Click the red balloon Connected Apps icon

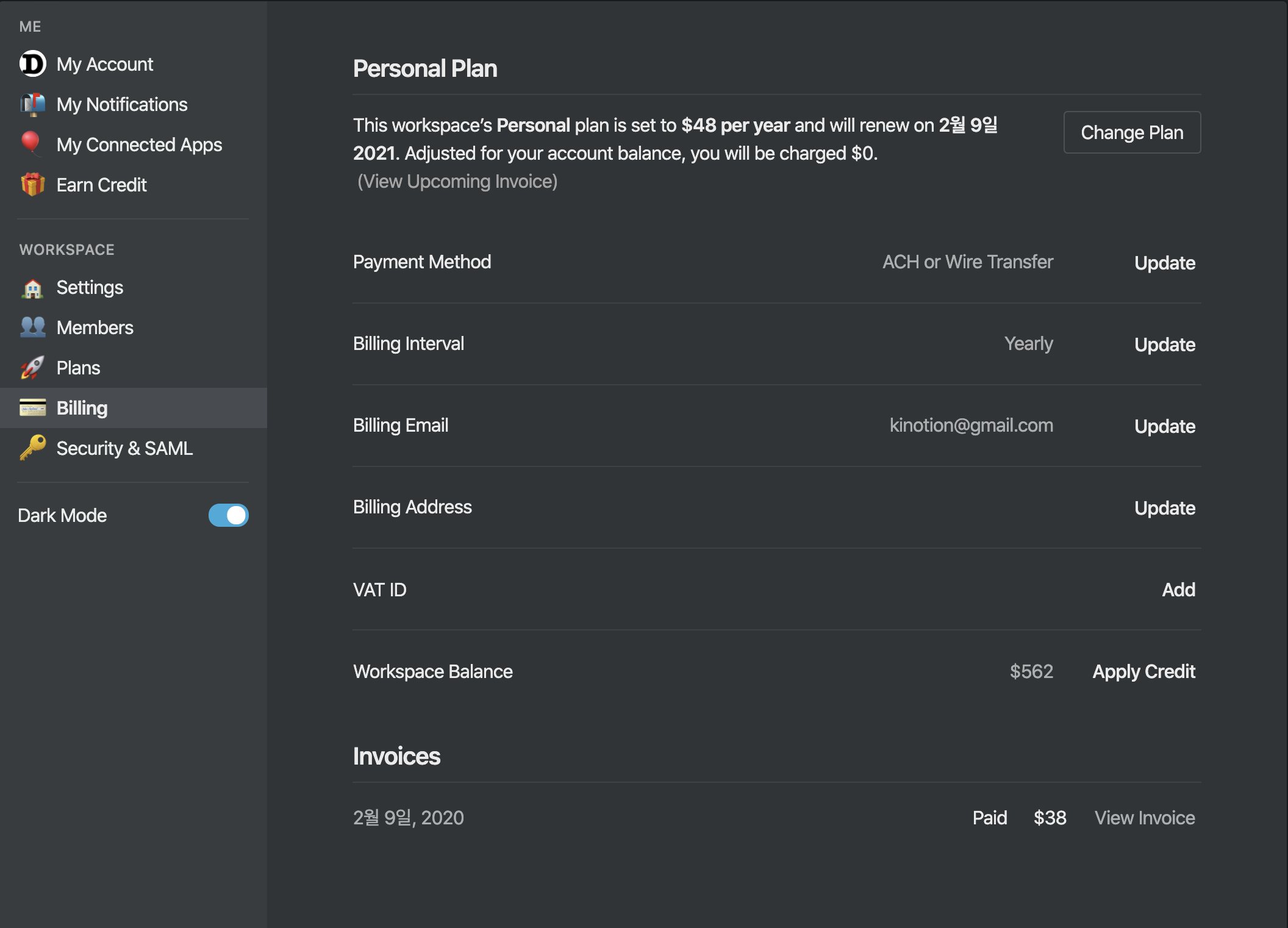(x=30, y=143)
